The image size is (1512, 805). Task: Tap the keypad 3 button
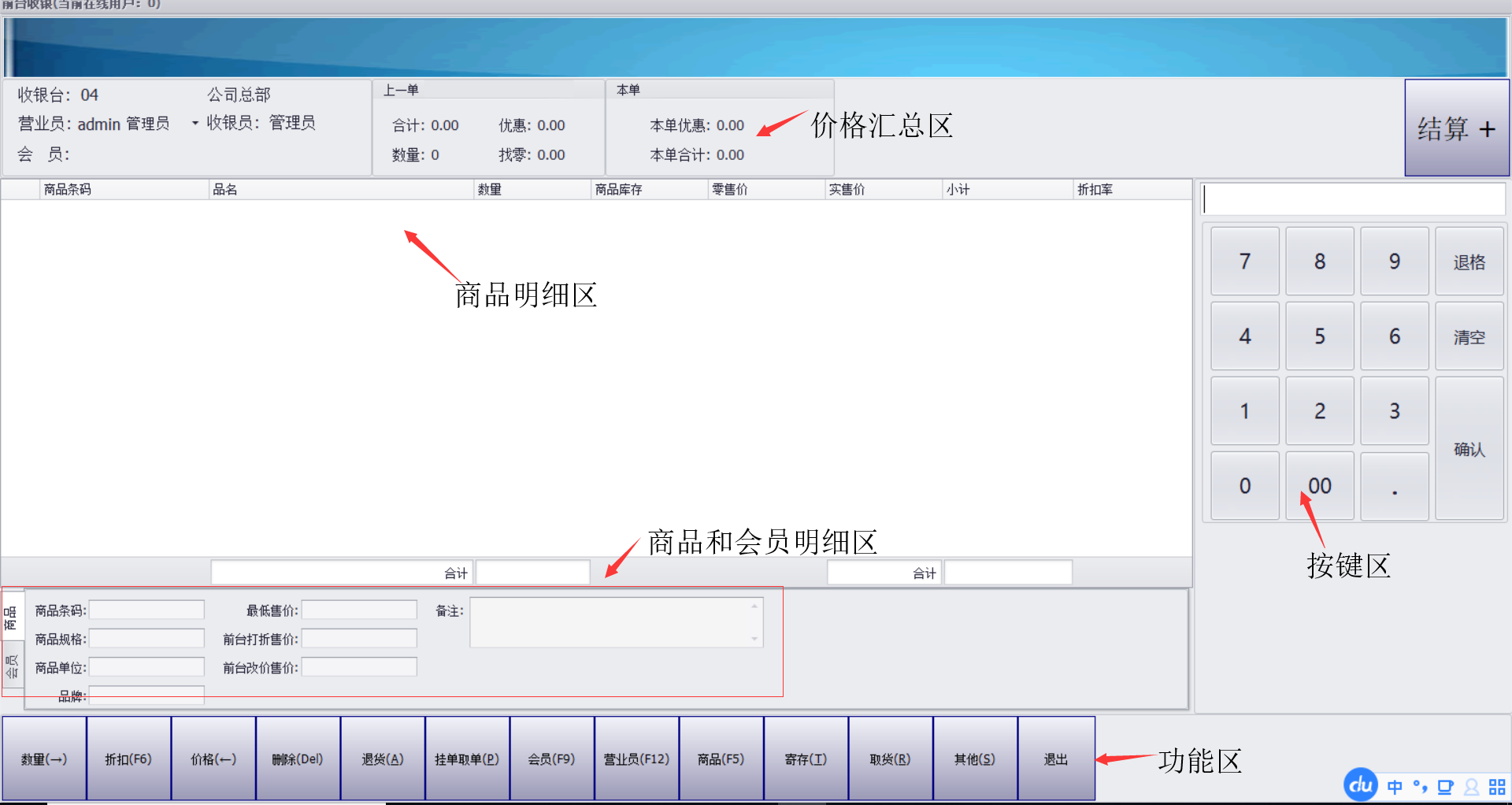pos(1395,411)
